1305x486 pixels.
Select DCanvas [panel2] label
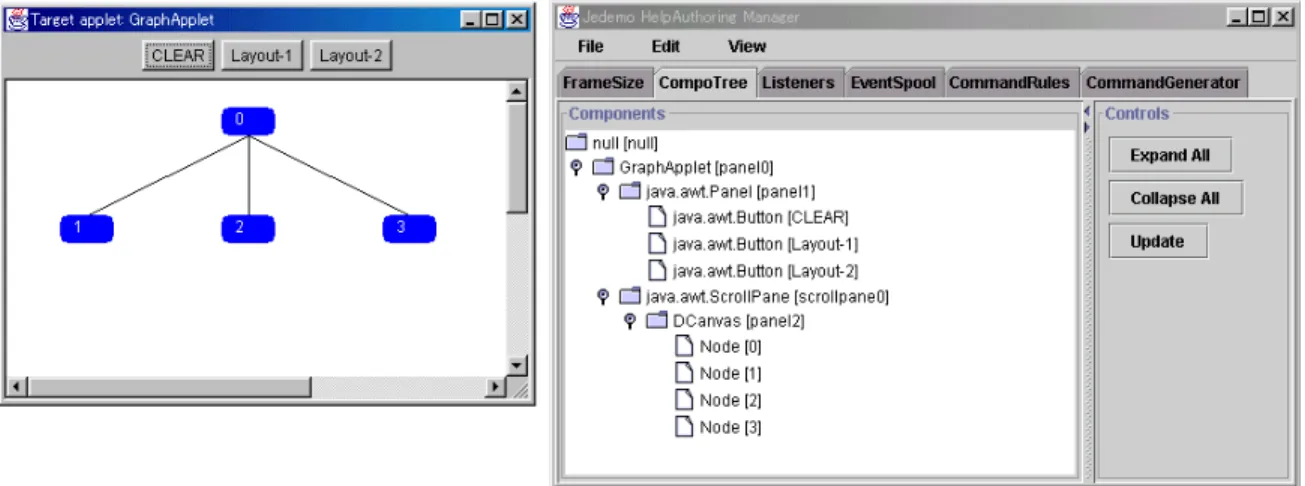(739, 322)
